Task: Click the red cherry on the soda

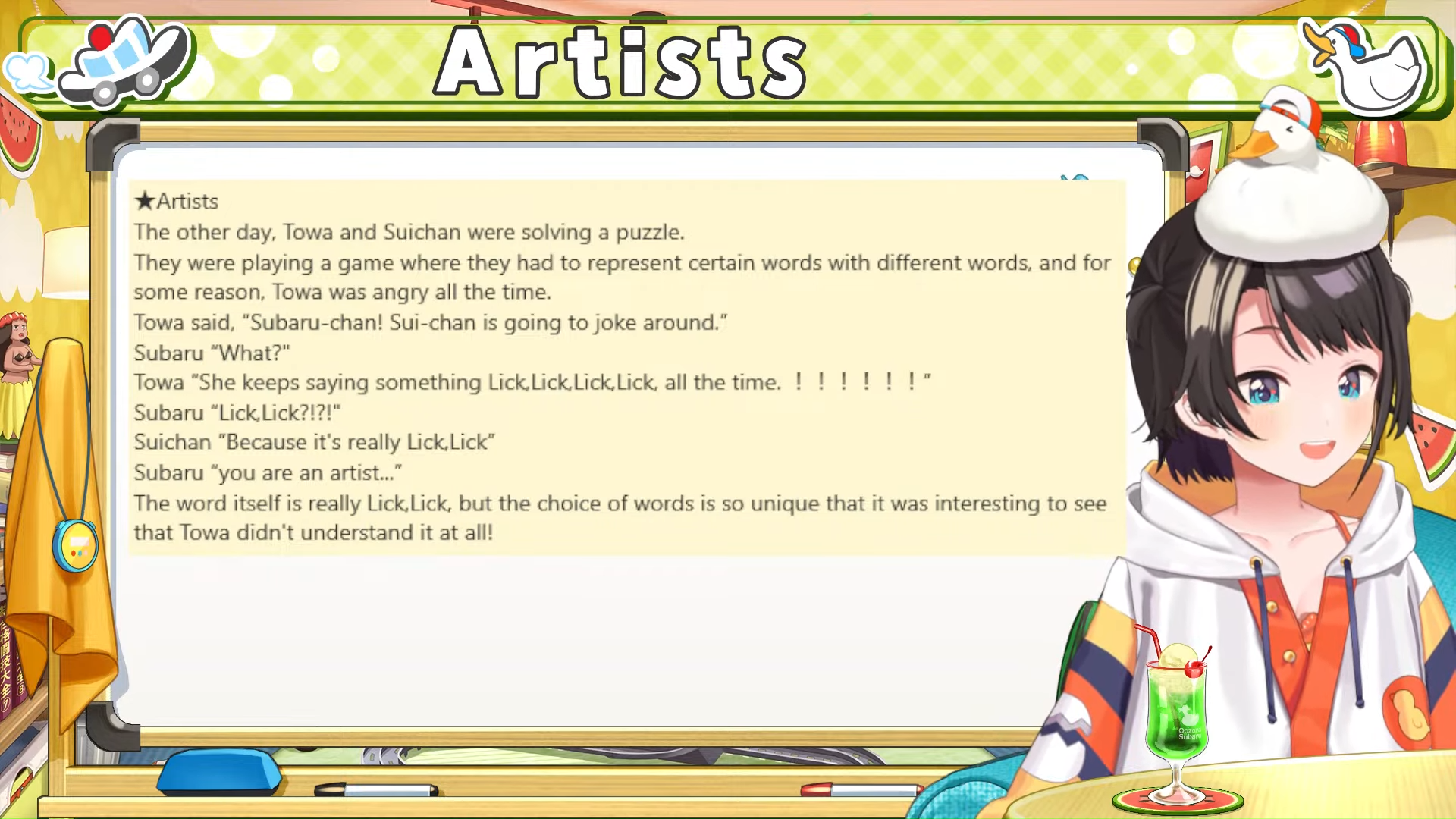Action: (1194, 669)
